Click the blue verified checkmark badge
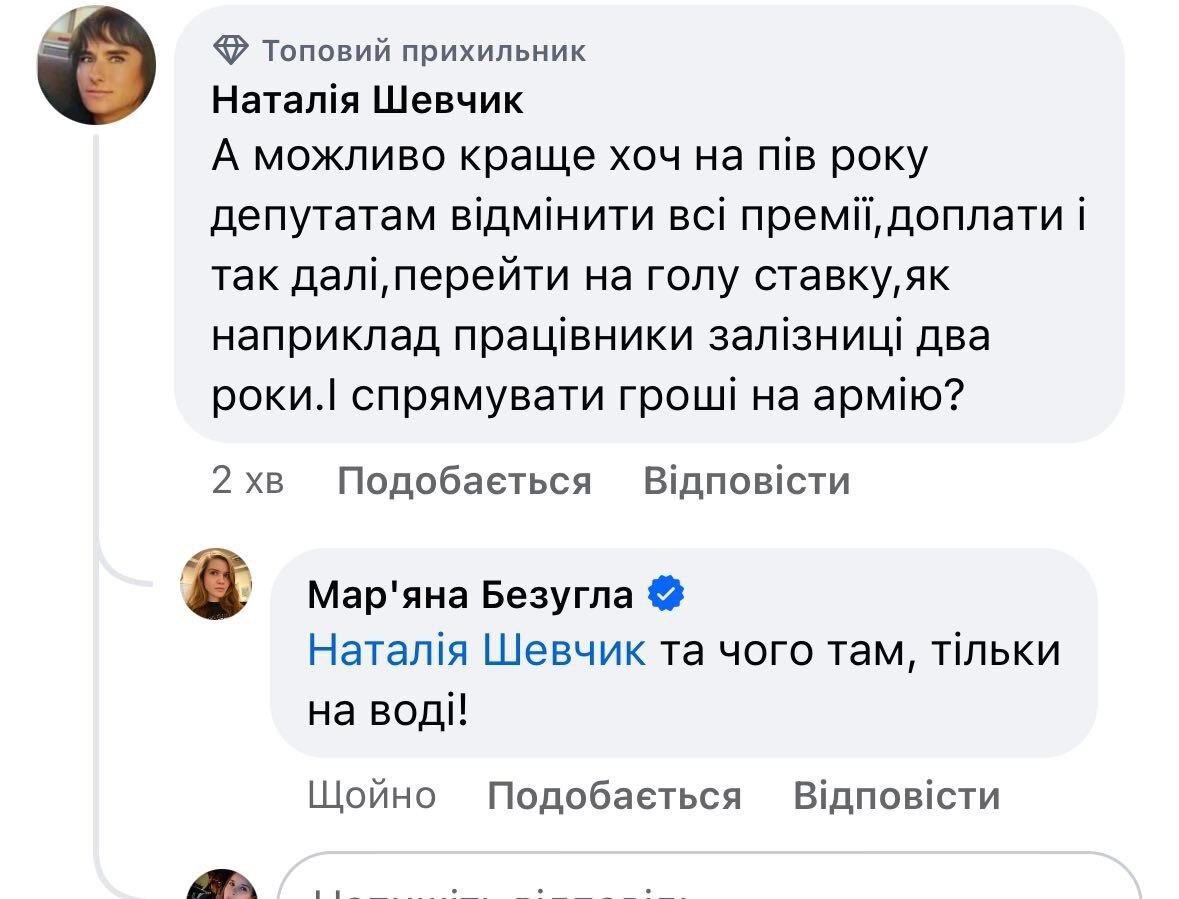The image size is (1179, 899). point(667,595)
